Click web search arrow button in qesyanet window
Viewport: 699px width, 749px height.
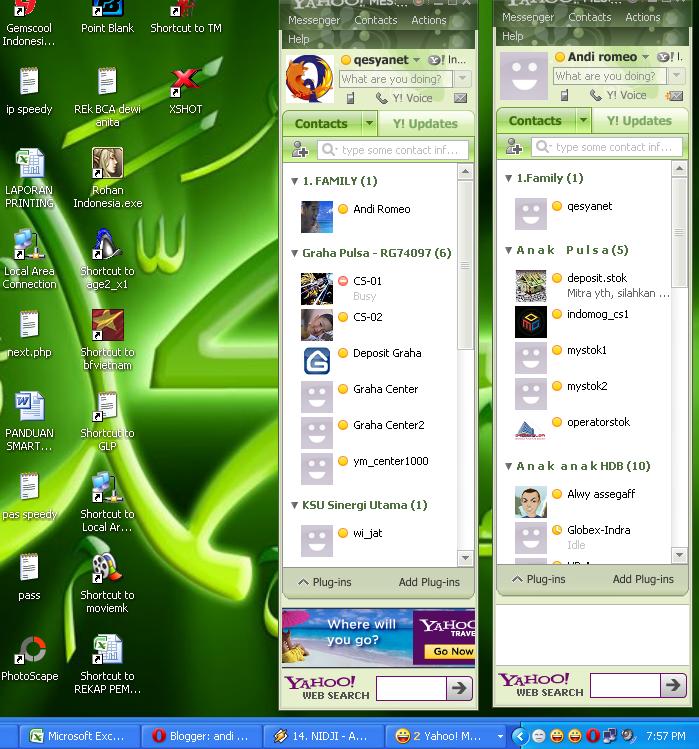pos(460,688)
